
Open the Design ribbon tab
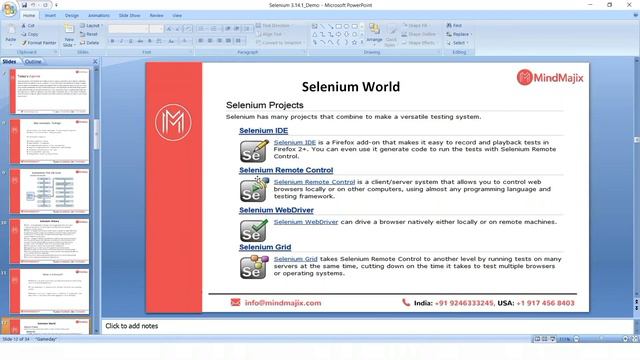click(x=72, y=16)
